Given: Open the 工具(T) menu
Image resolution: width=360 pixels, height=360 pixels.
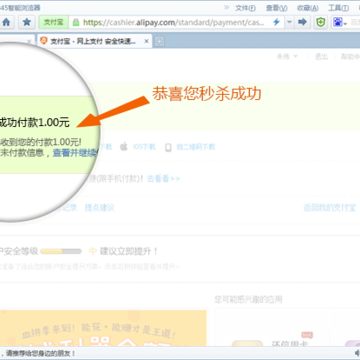Looking at the screenshot, I should point(338,8).
